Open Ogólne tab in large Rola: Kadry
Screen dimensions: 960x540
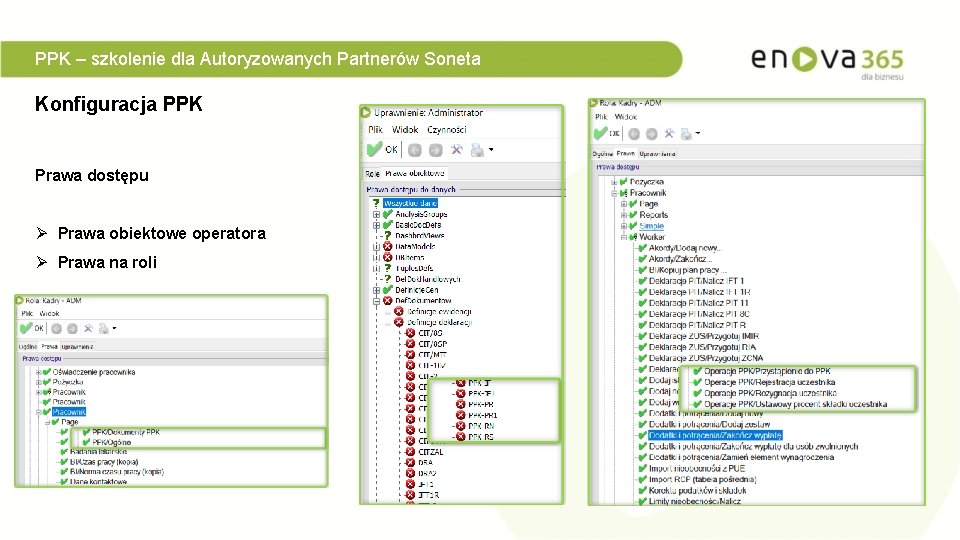tap(602, 154)
